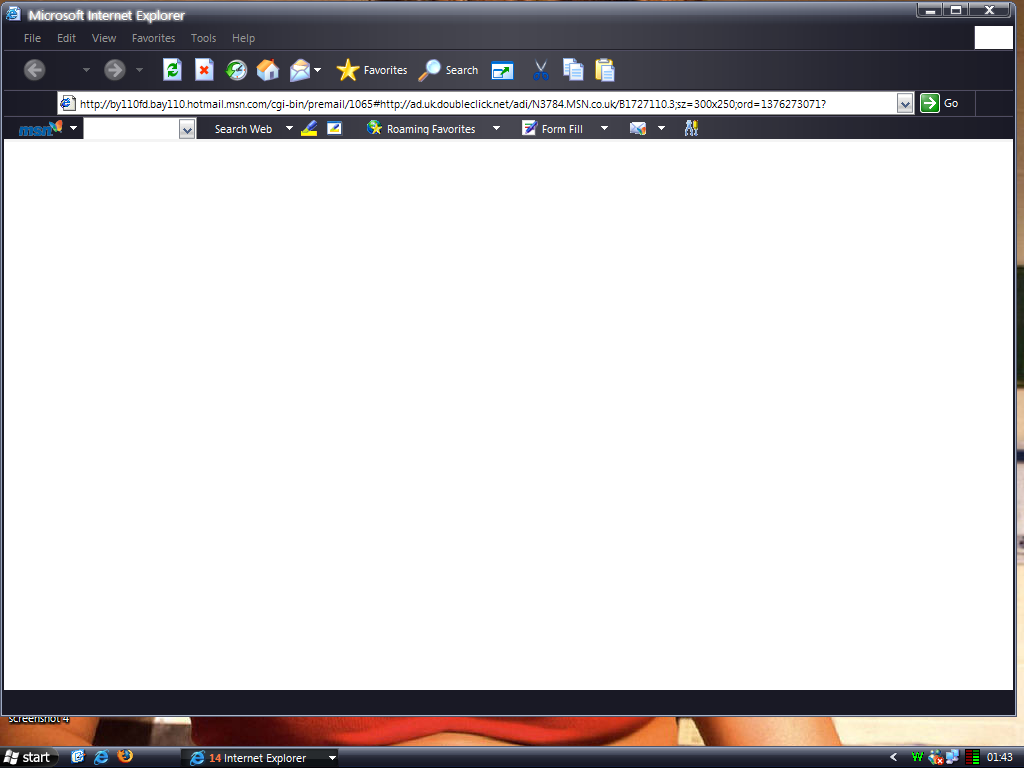Expand the Form Fill dropdown arrow
Image resolution: width=1024 pixels, height=768 pixels.
pyautogui.click(x=604, y=128)
